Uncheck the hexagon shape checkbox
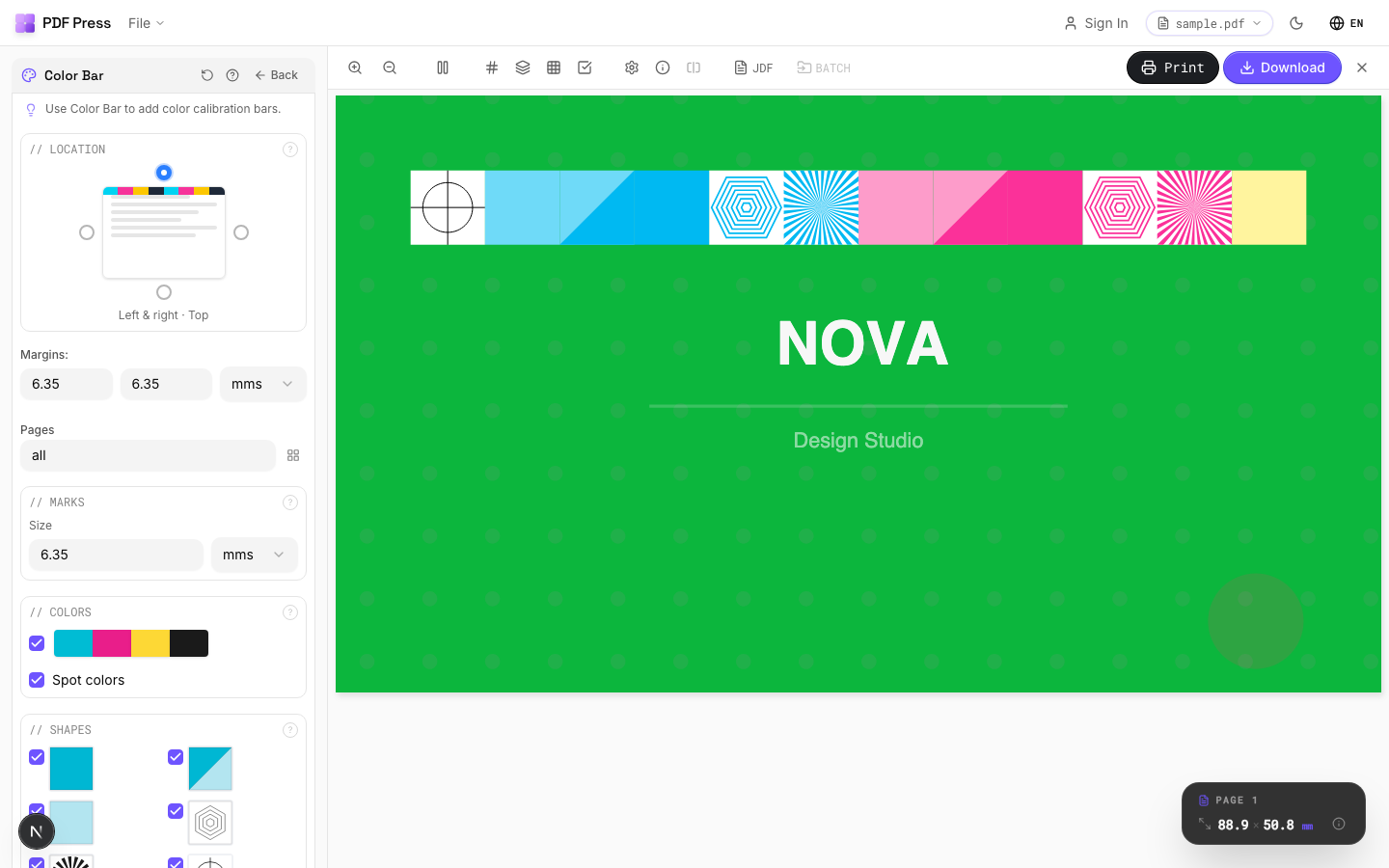 point(176,811)
